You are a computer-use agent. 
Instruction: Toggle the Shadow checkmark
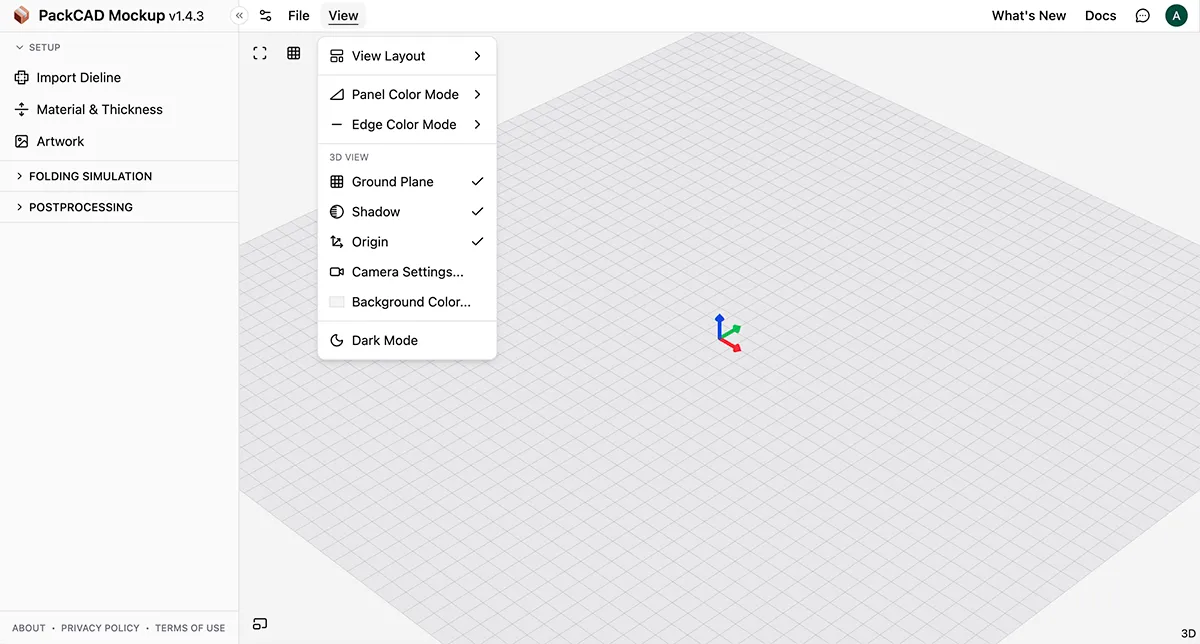[477, 212]
